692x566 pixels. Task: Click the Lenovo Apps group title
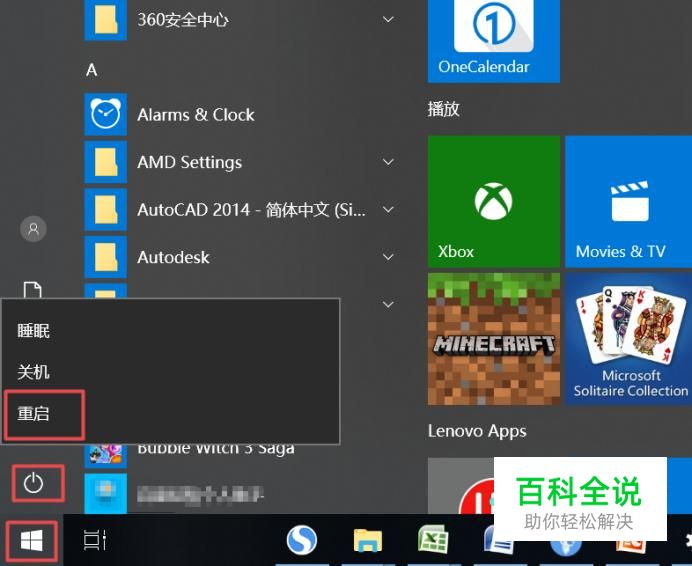[477, 430]
